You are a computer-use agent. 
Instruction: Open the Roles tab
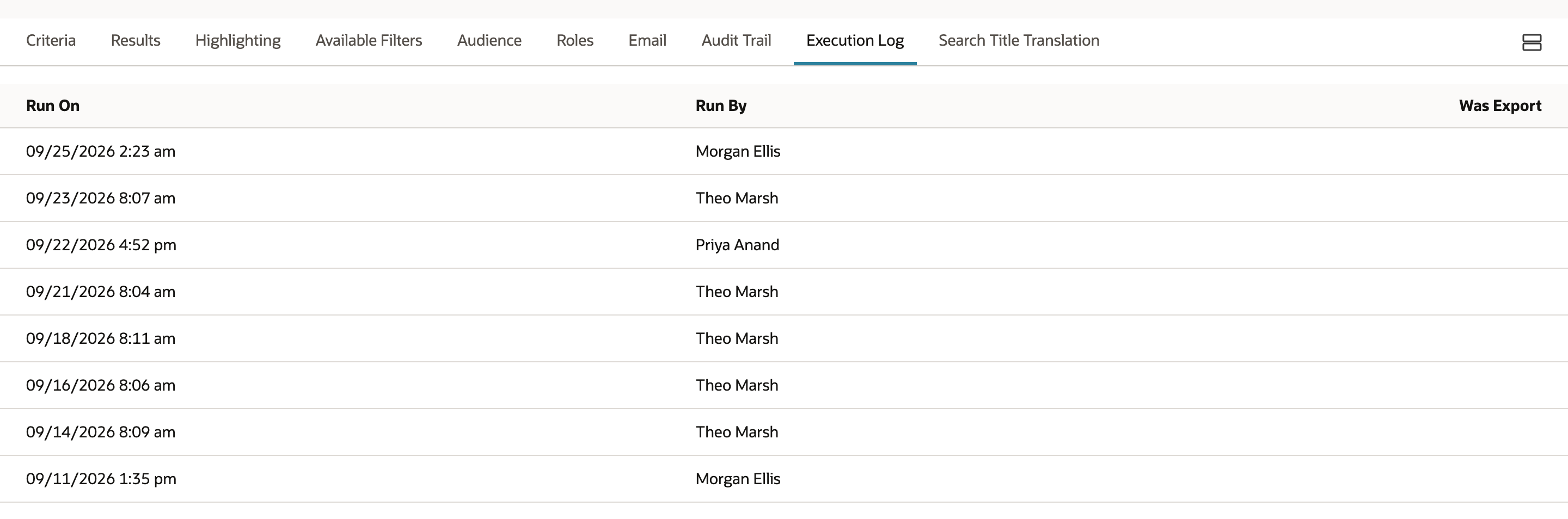pos(574,40)
